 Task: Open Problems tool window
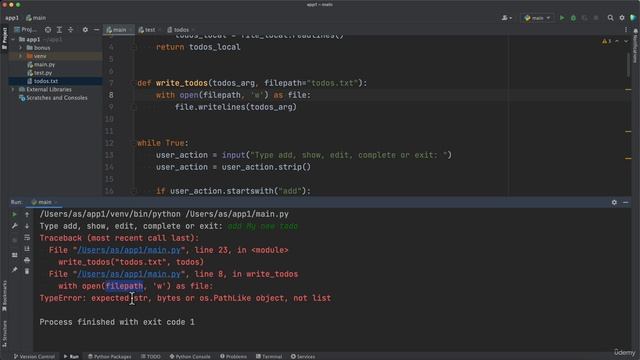click(x=233, y=356)
